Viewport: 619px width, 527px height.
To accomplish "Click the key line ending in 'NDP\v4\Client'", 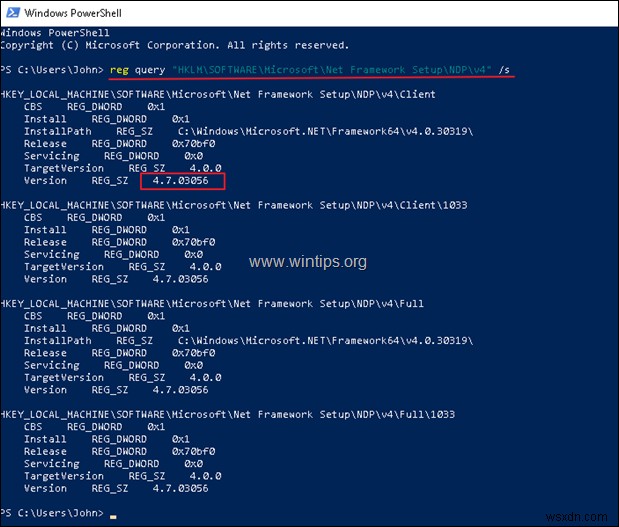I will [218, 94].
